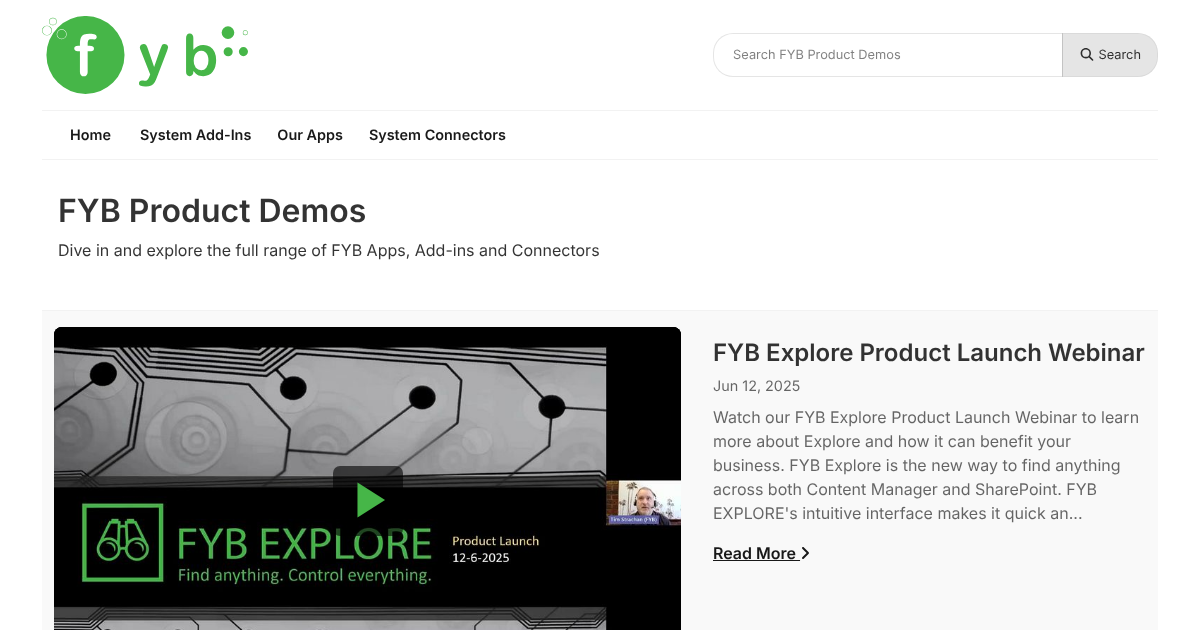Click the Search button
Screen dimensions: 1200x630
tap(1110, 55)
